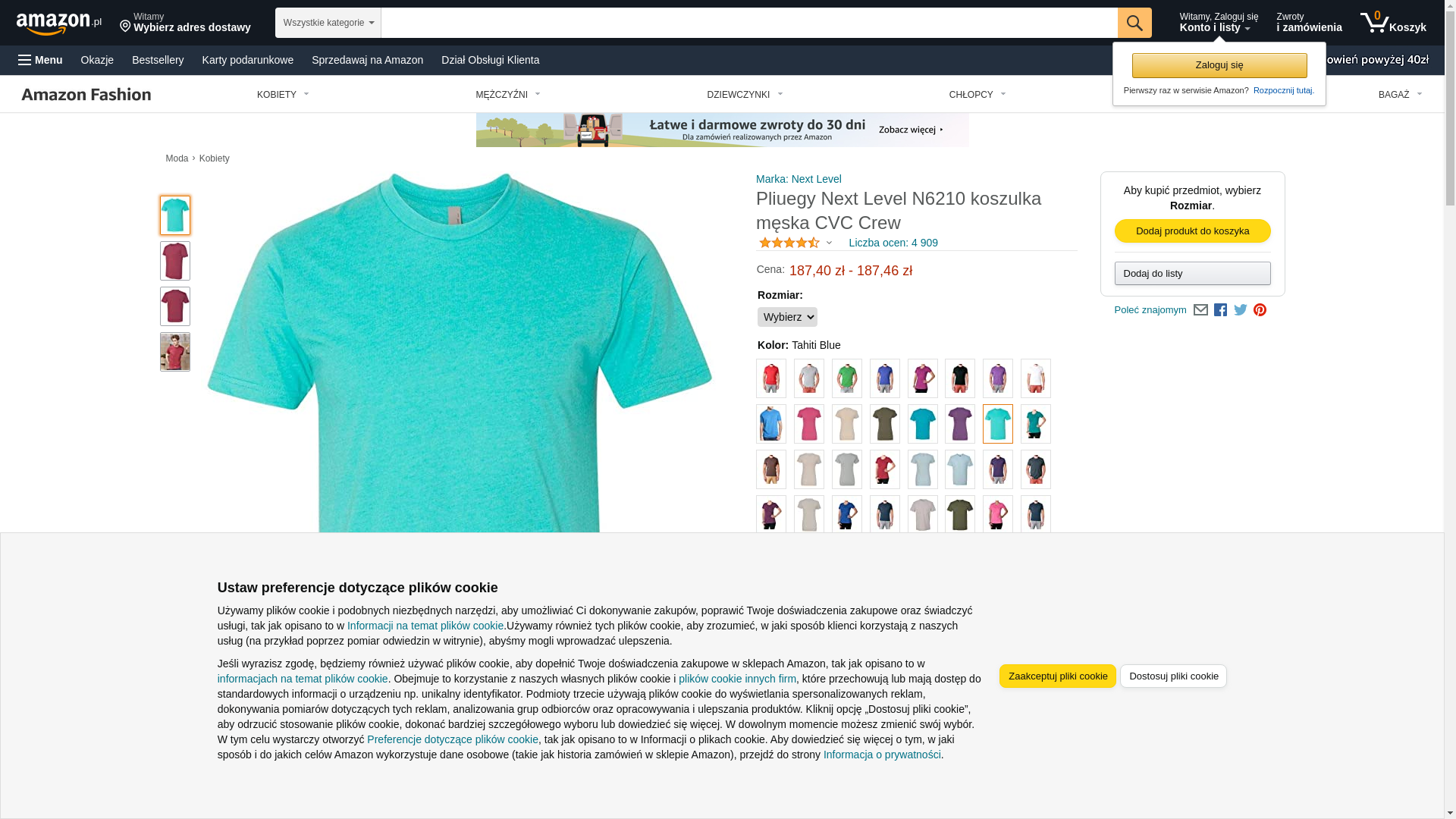Screen dimensions: 1456x819
Task: Expand the star rating breakdown arrow
Action: 829,243
